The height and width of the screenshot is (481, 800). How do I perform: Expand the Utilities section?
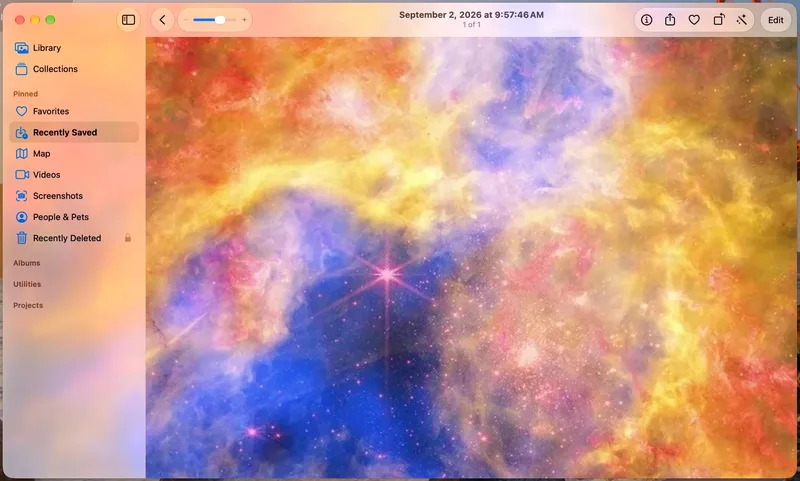coord(27,284)
